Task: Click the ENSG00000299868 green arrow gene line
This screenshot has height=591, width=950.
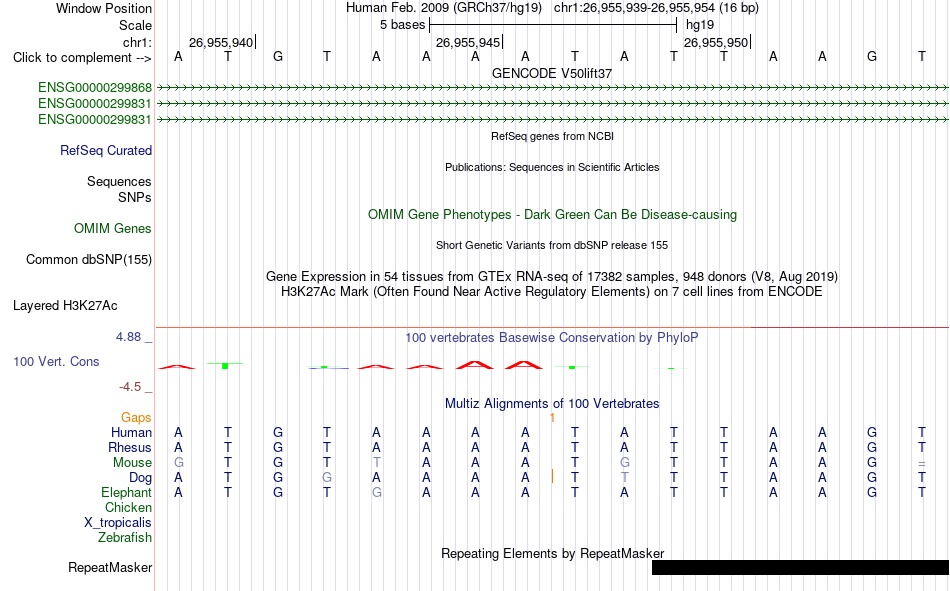Action: coord(552,88)
